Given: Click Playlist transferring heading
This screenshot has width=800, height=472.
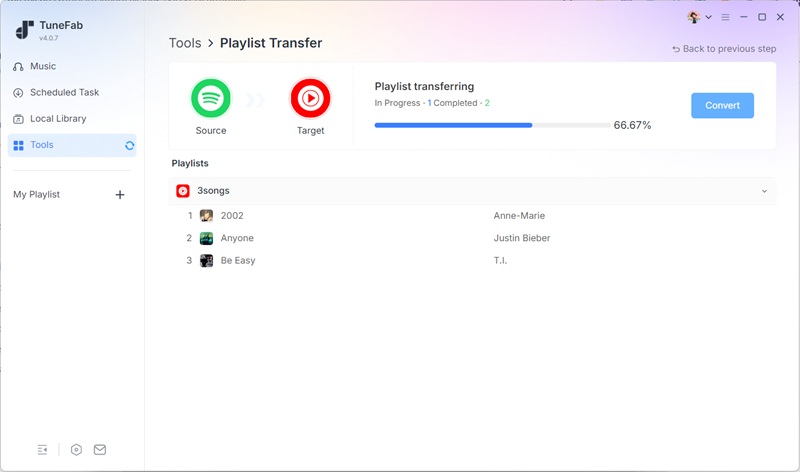Looking at the screenshot, I should pos(424,87).
